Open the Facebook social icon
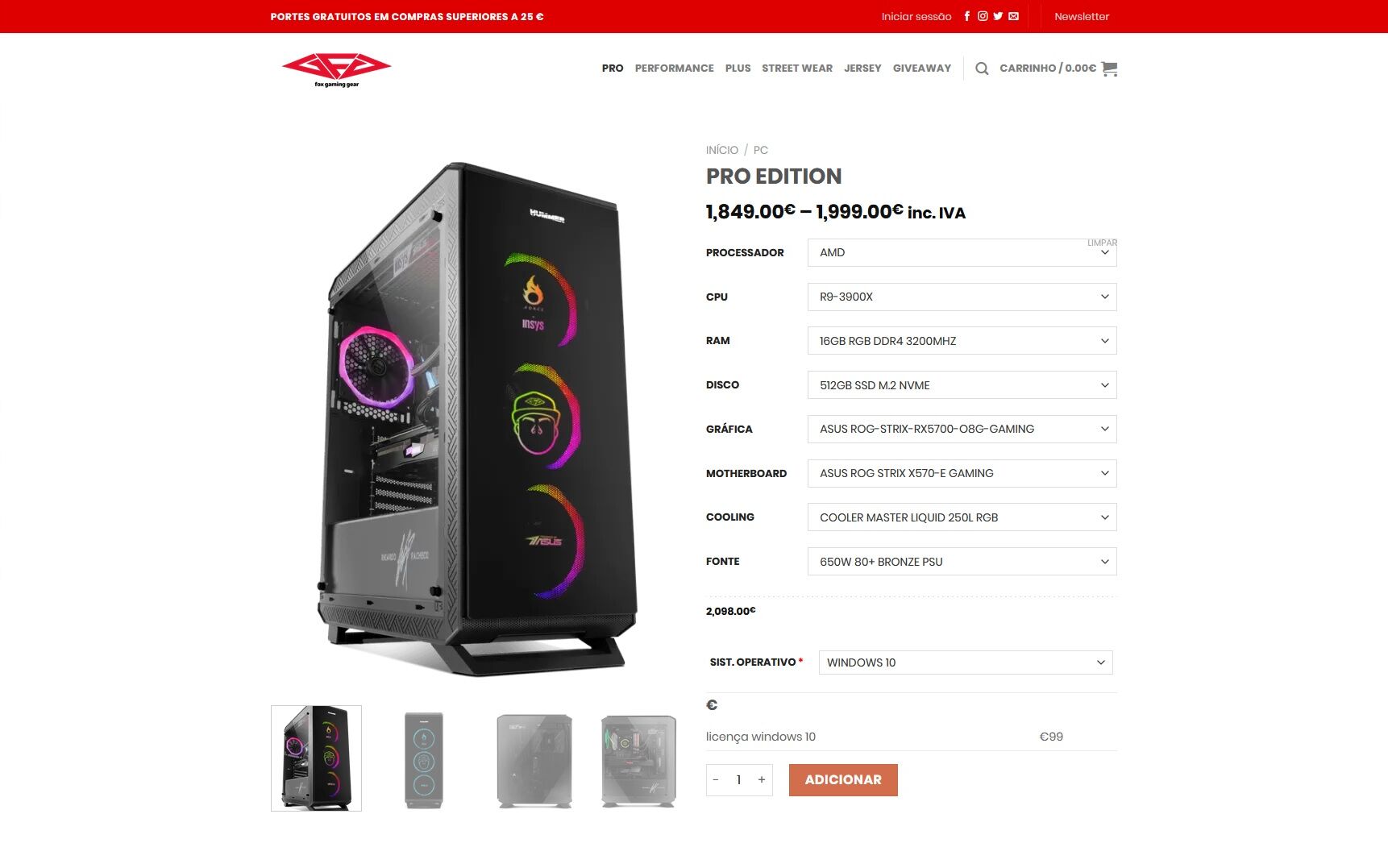This screenshot has width=1388, height=868. [967, 16]
